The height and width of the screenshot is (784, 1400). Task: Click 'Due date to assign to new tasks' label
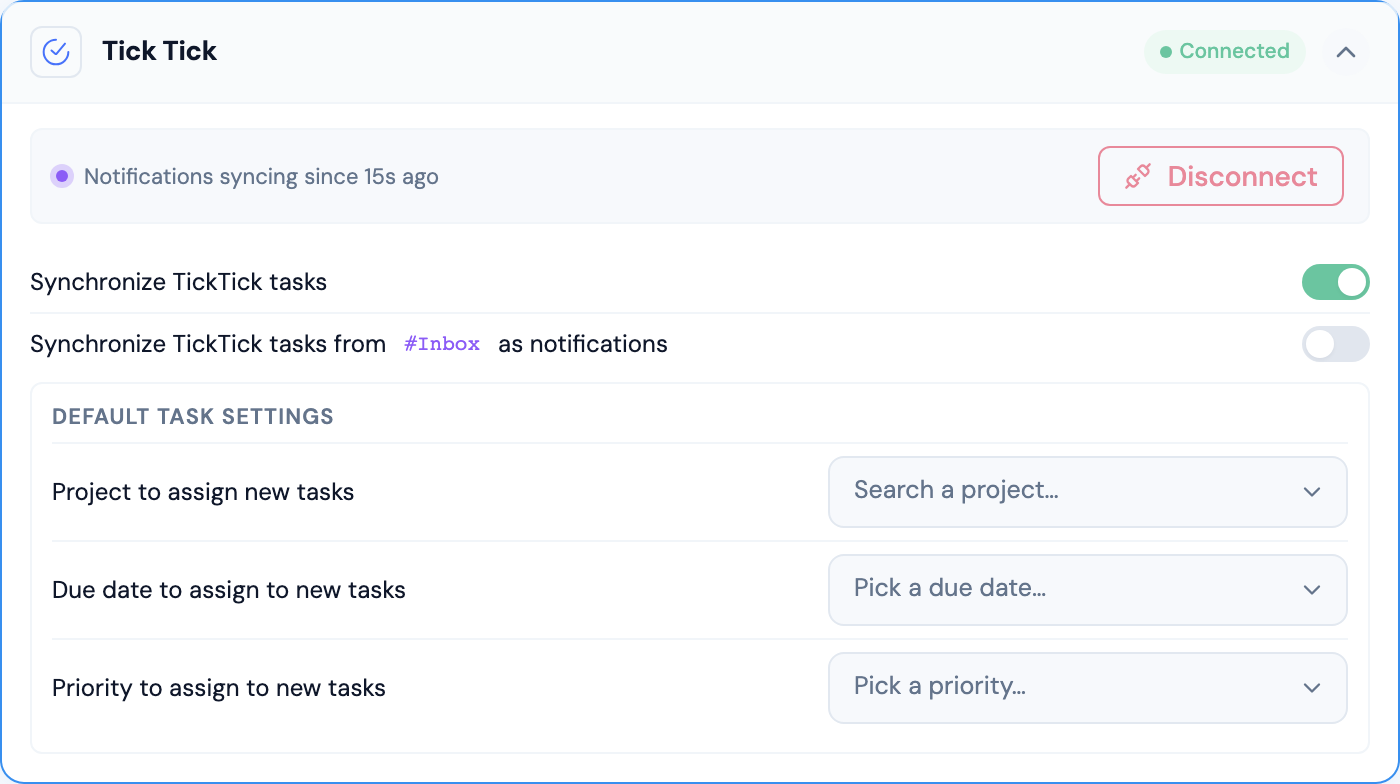pos(229,590)
